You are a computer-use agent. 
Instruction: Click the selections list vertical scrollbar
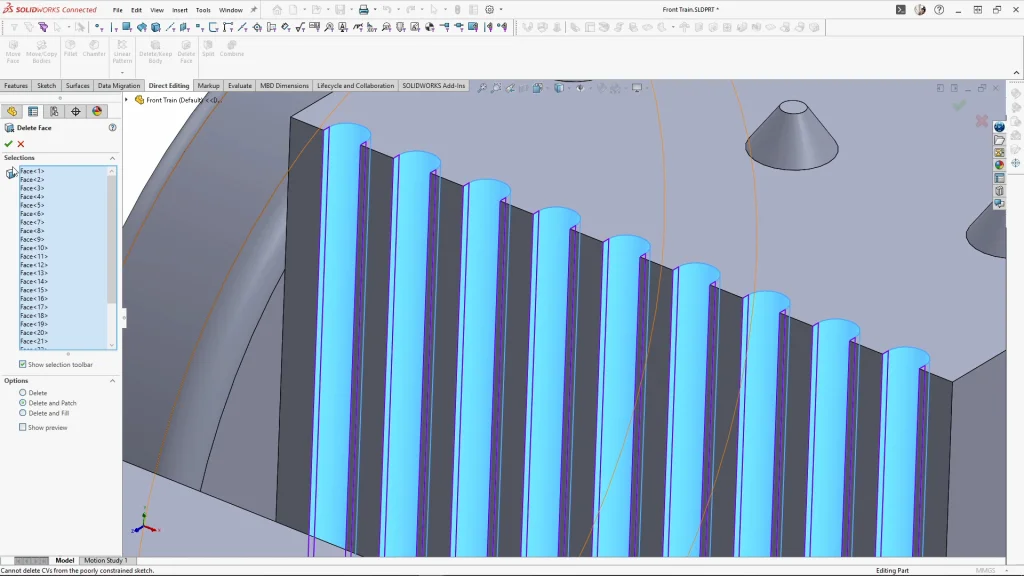[112, 240]
